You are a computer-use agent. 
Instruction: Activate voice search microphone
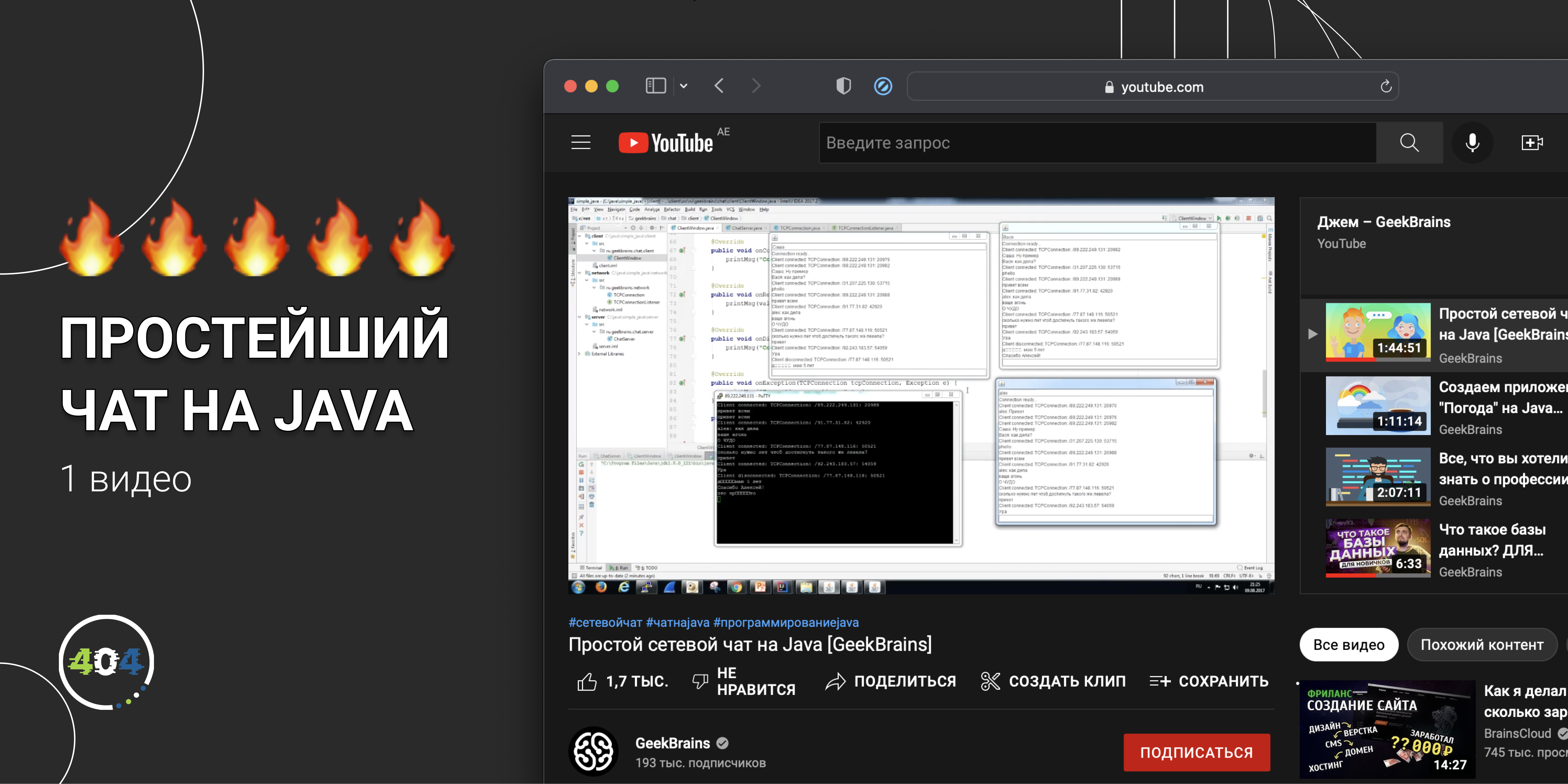(1472, 142)
